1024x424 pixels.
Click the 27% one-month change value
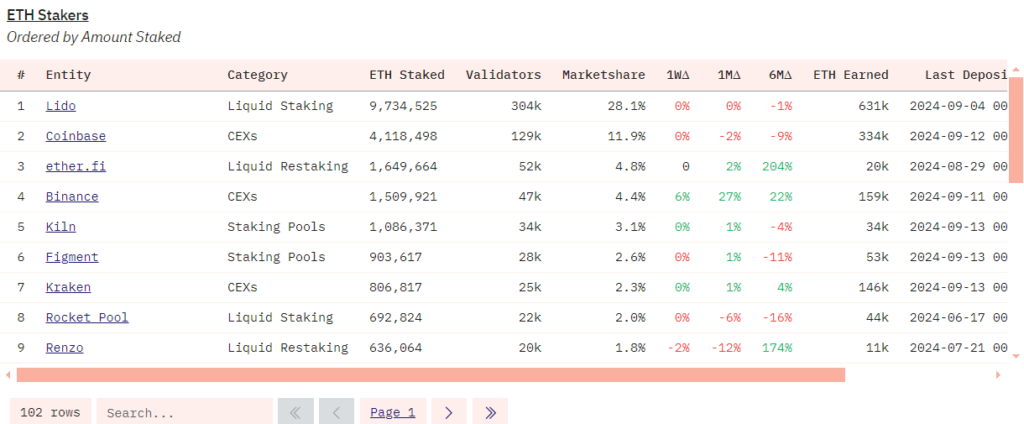(729, 196)
